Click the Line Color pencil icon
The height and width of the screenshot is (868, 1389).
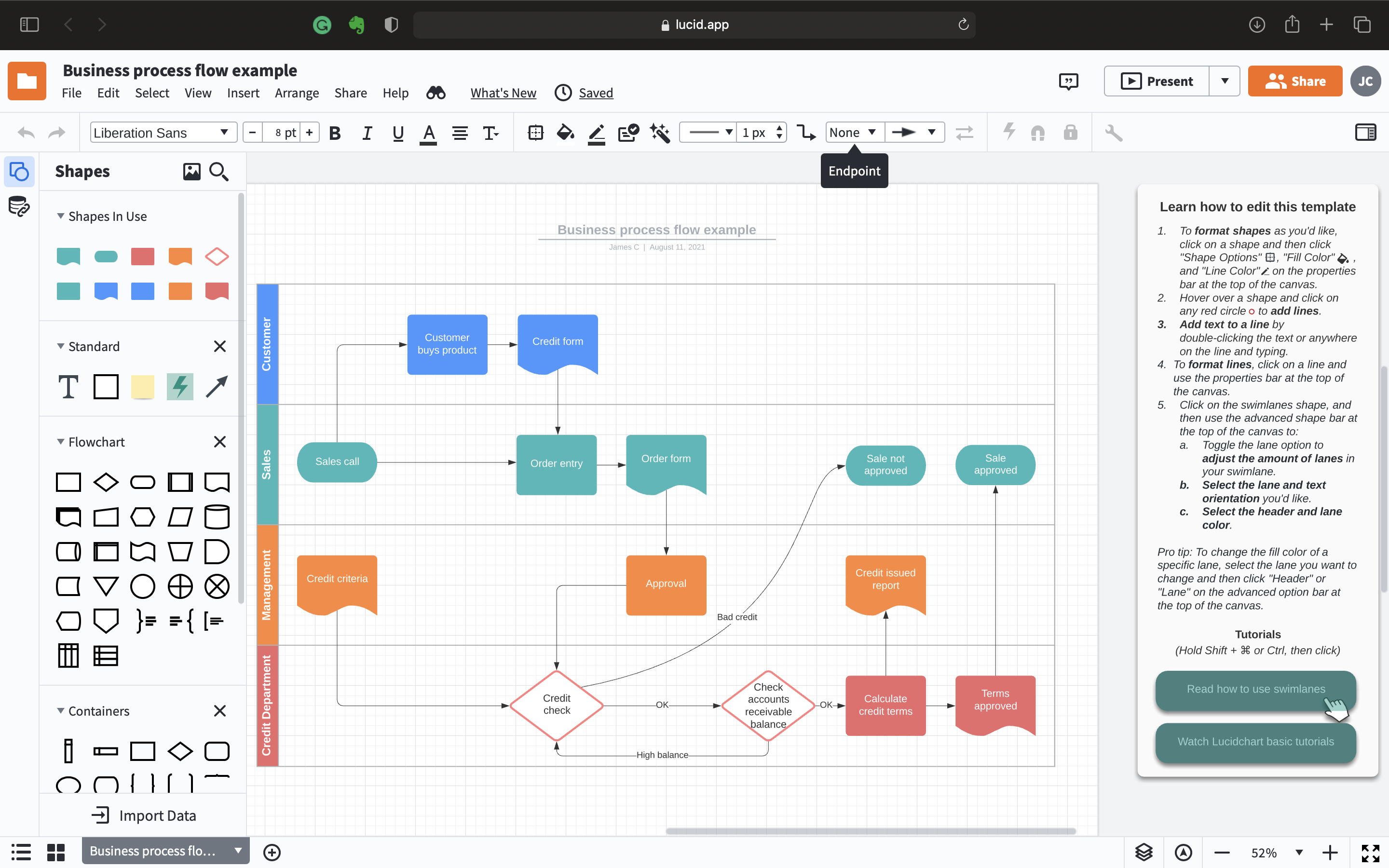click(x=596, y=133)
